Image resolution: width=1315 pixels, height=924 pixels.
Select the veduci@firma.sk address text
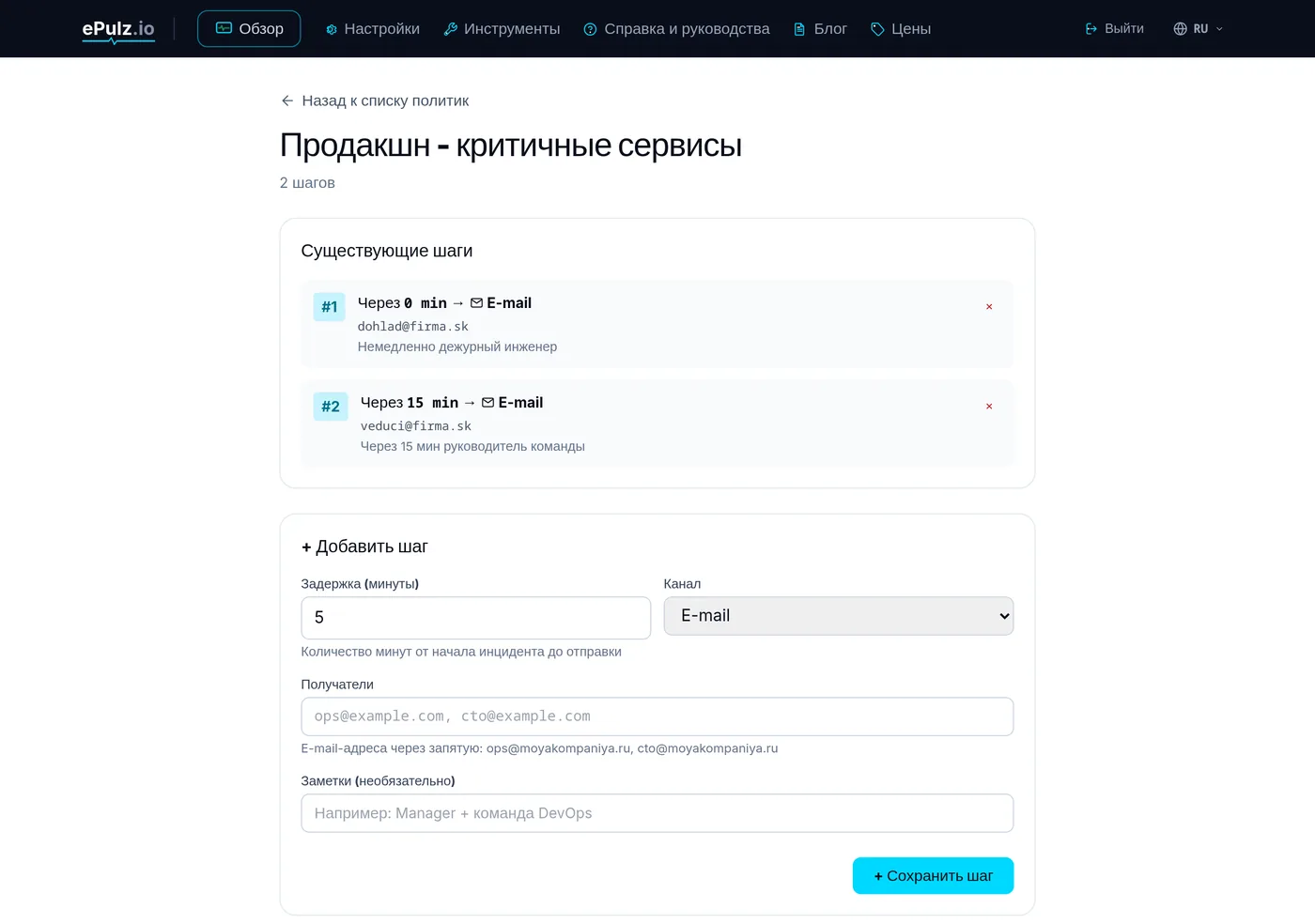416,425
